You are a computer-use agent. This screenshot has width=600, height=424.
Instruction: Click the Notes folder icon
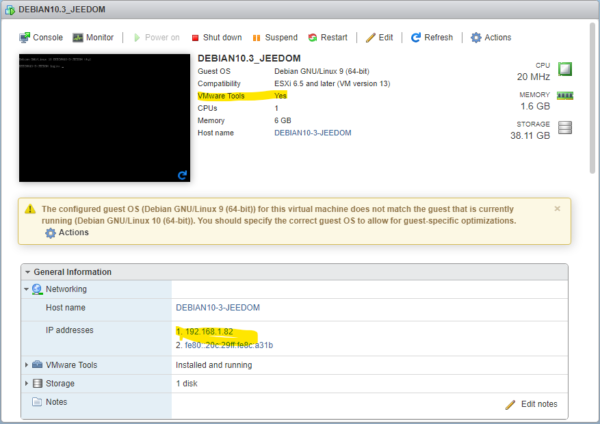[x=37, y=402]
